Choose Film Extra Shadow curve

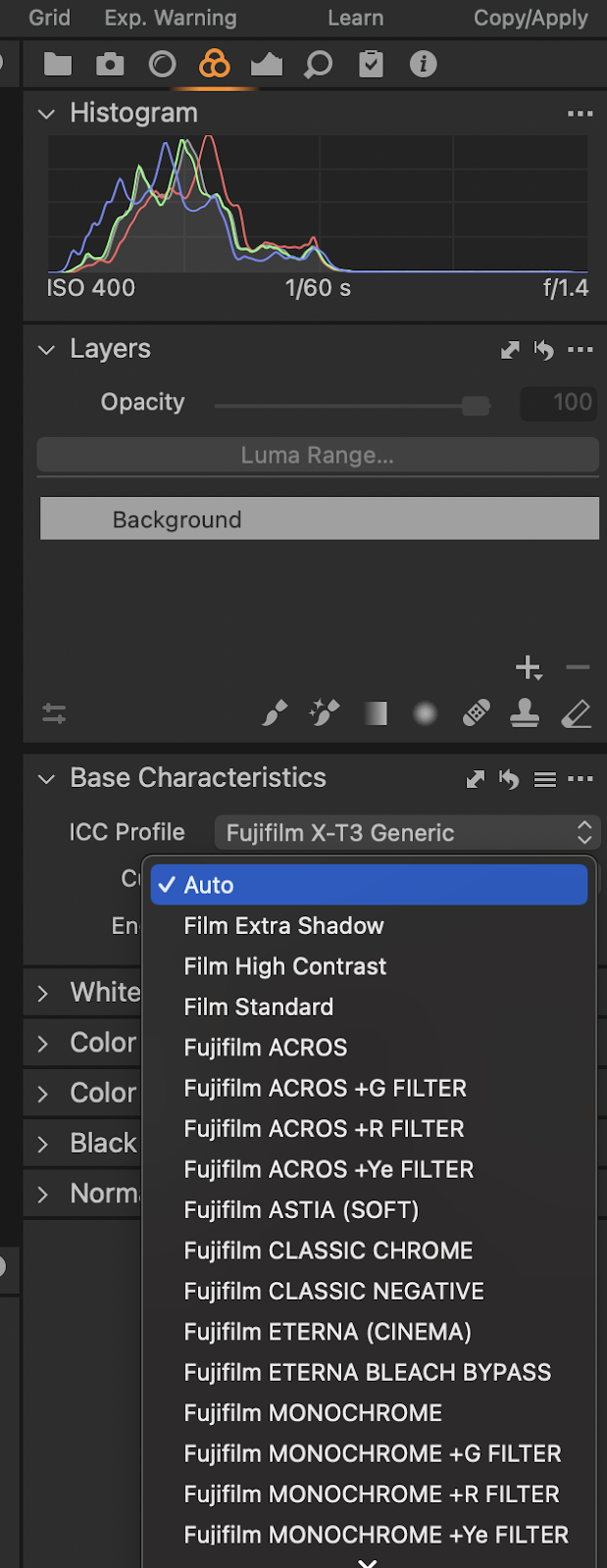pyautogui.click(x=369, y=926)
